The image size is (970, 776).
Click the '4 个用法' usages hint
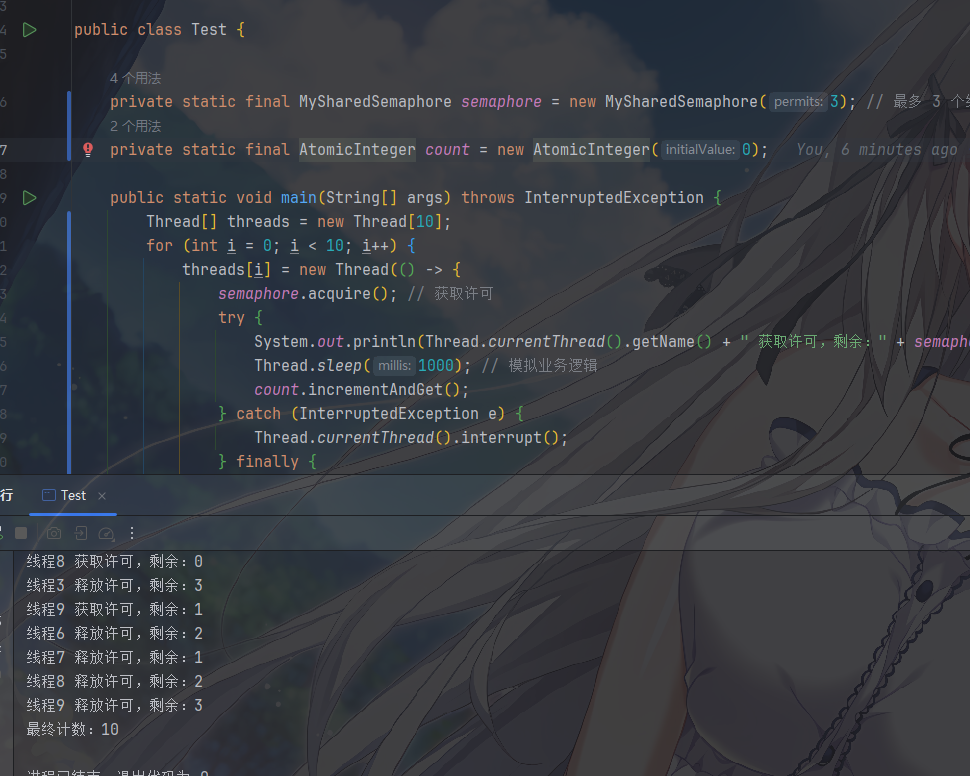[135, 78]
